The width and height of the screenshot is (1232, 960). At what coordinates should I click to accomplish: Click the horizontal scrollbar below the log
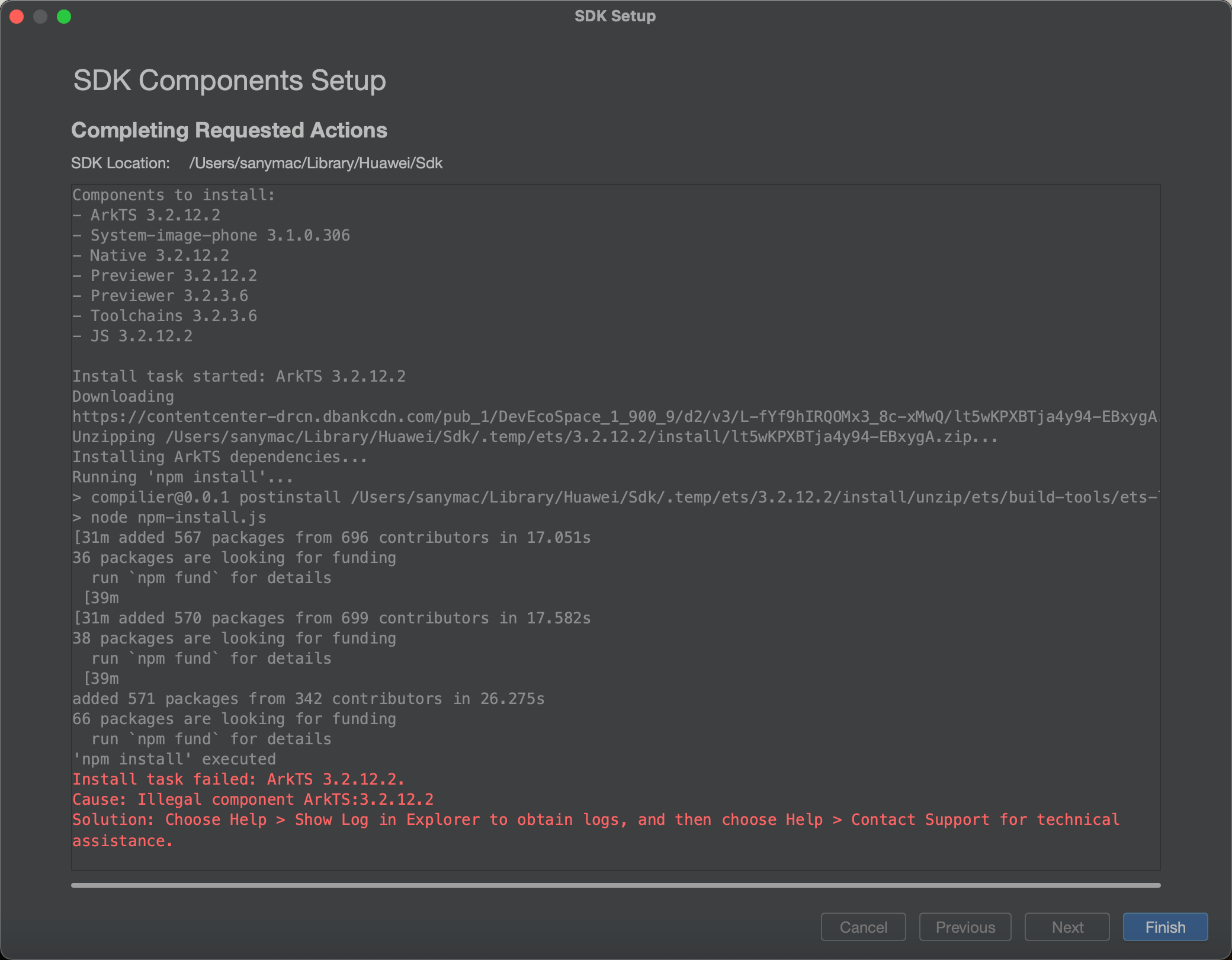[x=616, y=885]
